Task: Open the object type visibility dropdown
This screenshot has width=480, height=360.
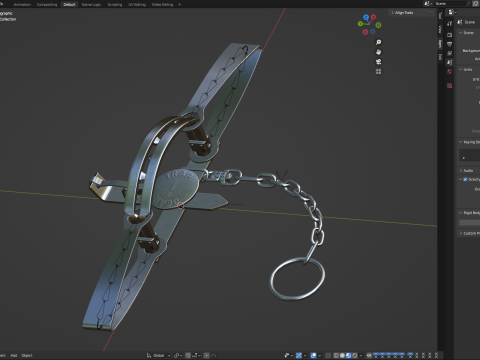Action: [x=288, y=355]
